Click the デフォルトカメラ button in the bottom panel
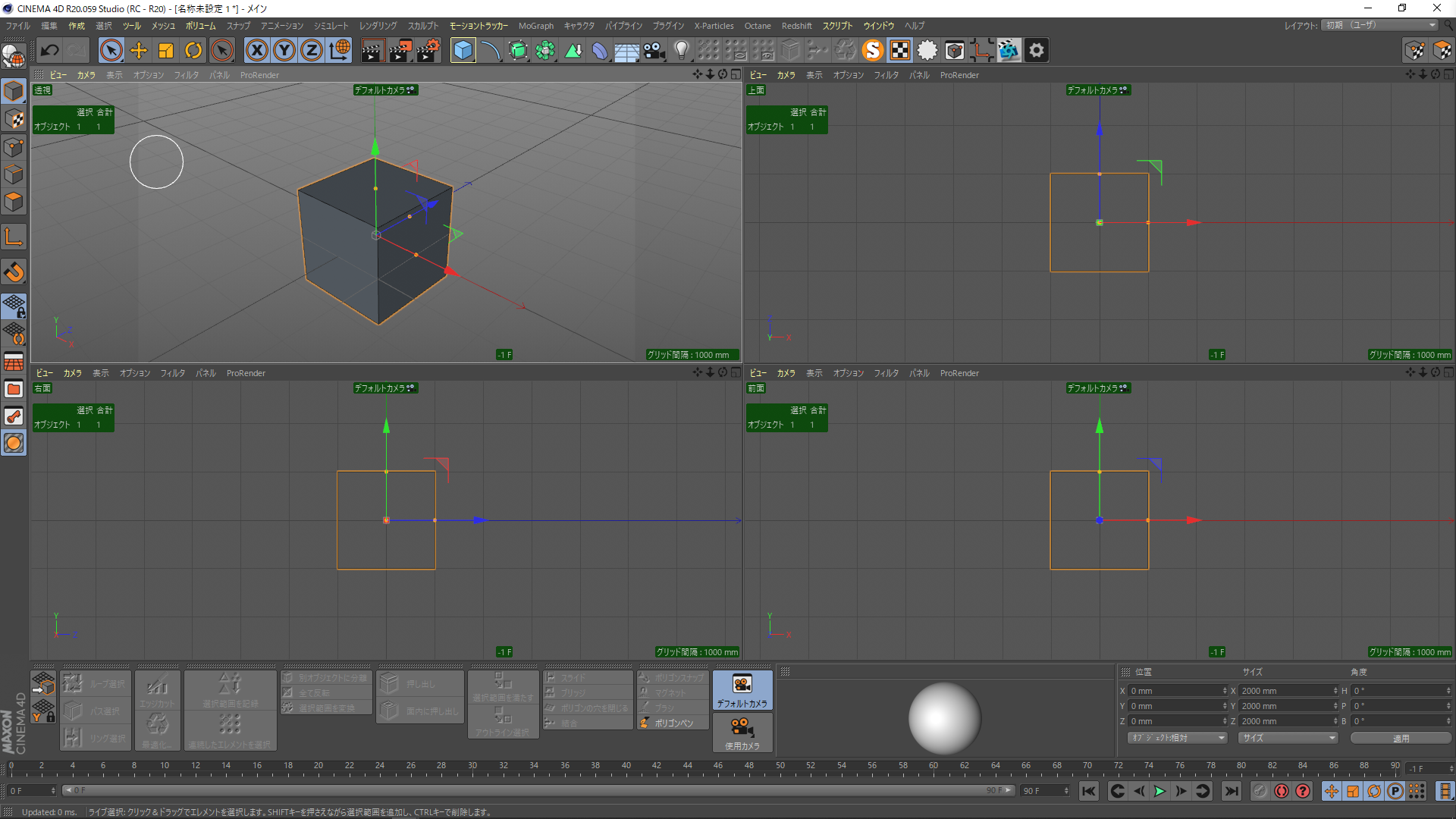The image size is (1456, 819). (x=742, y=691)
